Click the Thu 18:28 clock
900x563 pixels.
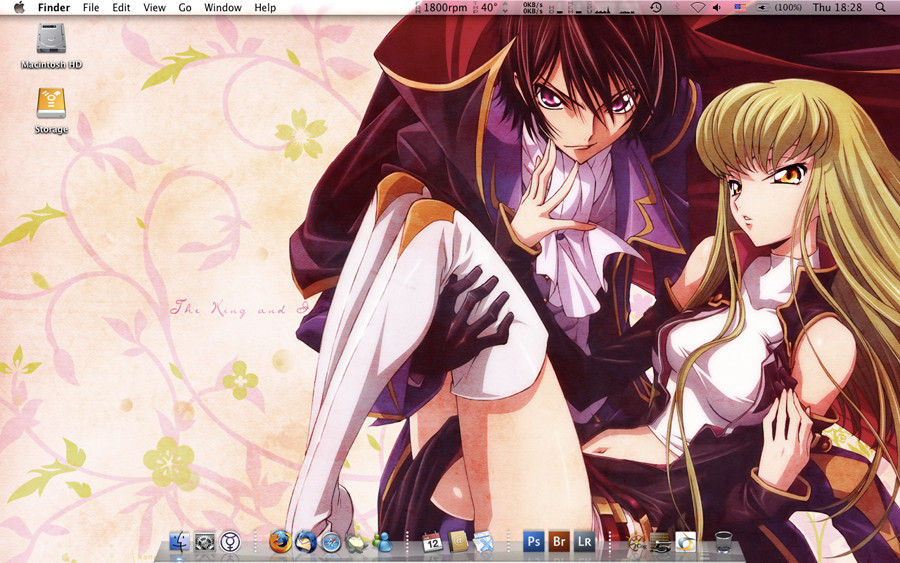(837, 7)
